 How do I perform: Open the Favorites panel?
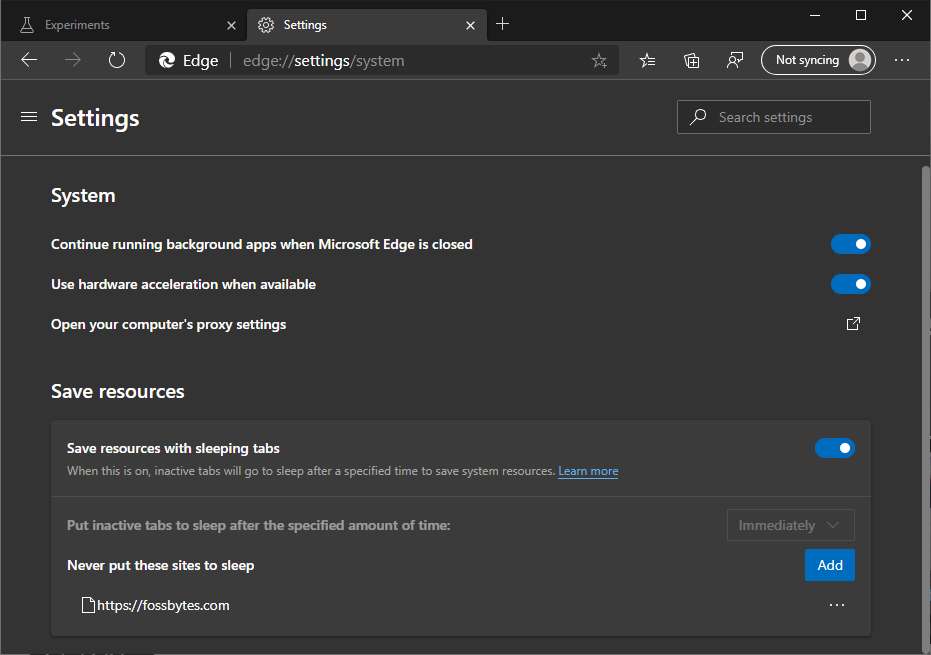(647, 60)
